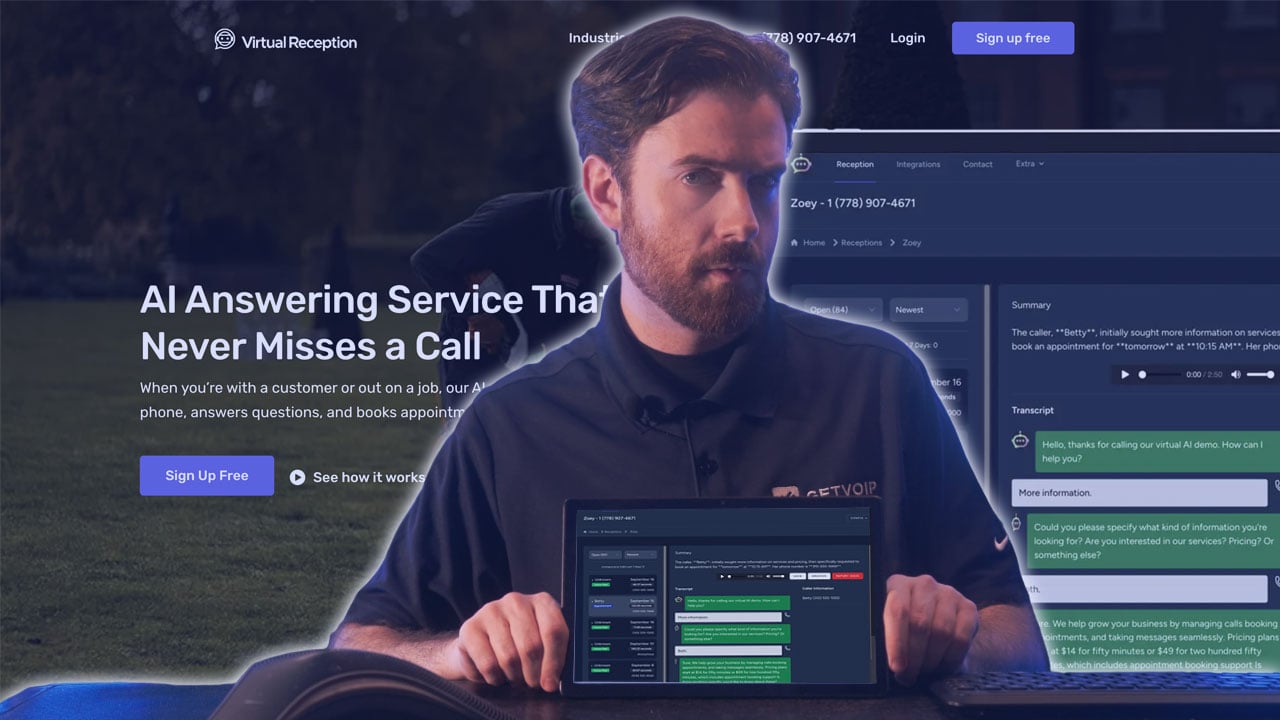Open the Contact tab
1280x720 pixels.
(977, 165)
